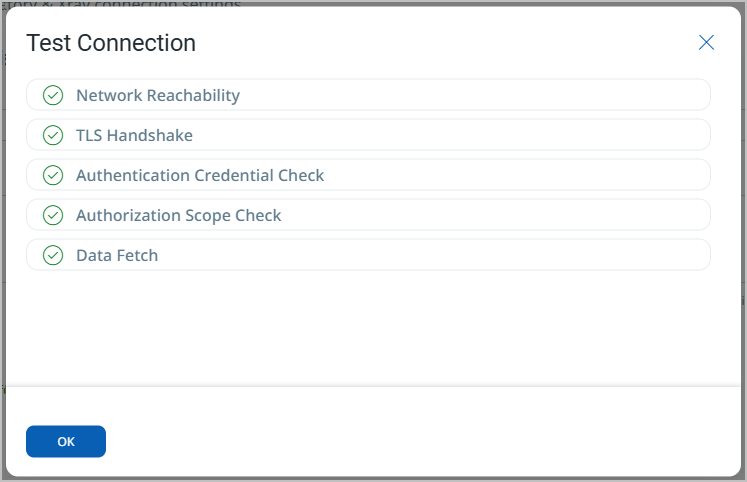Click the Authorization Scope Check label

click(x=179, y=215)
